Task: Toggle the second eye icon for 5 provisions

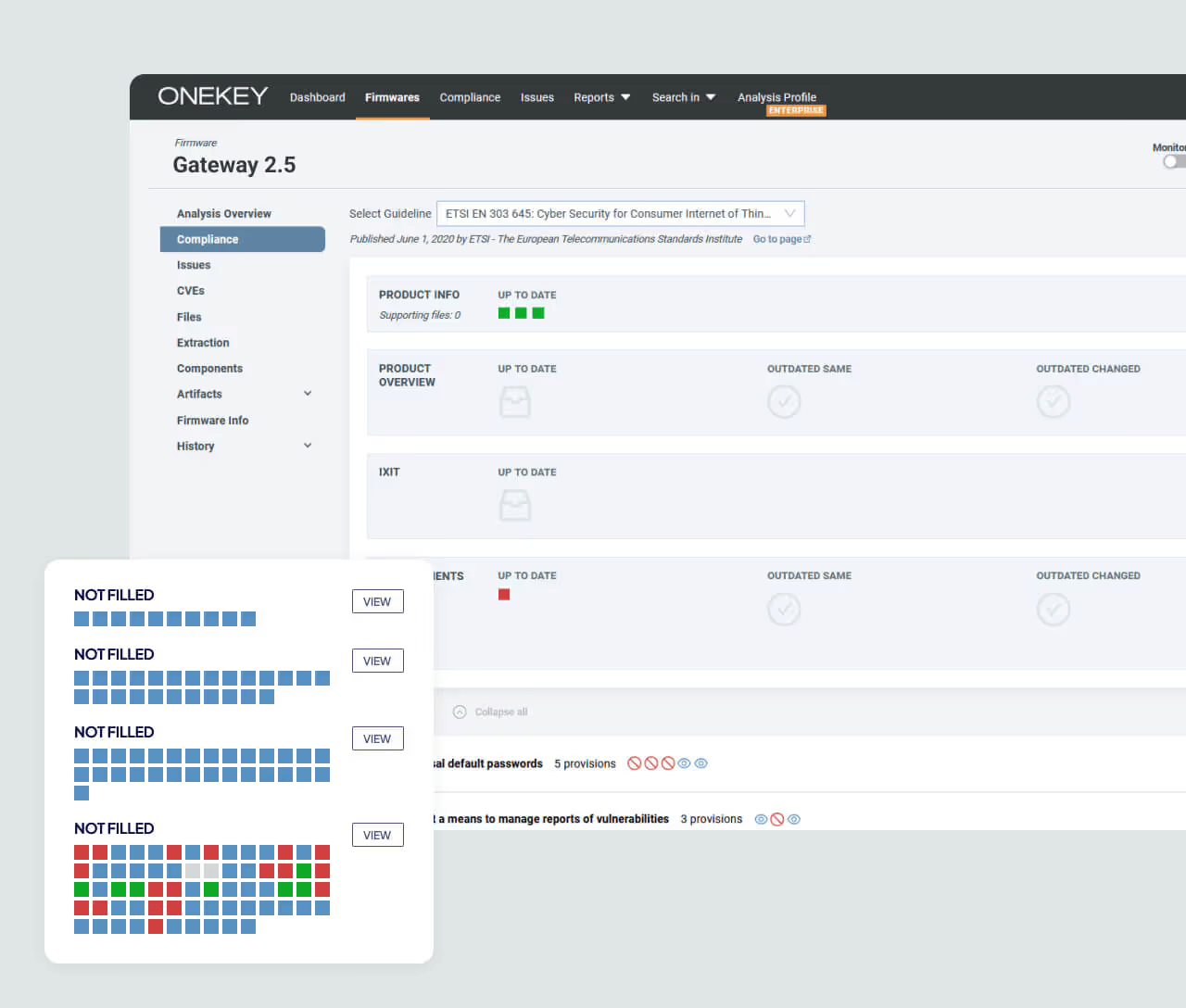Action: tap(701, 762)
